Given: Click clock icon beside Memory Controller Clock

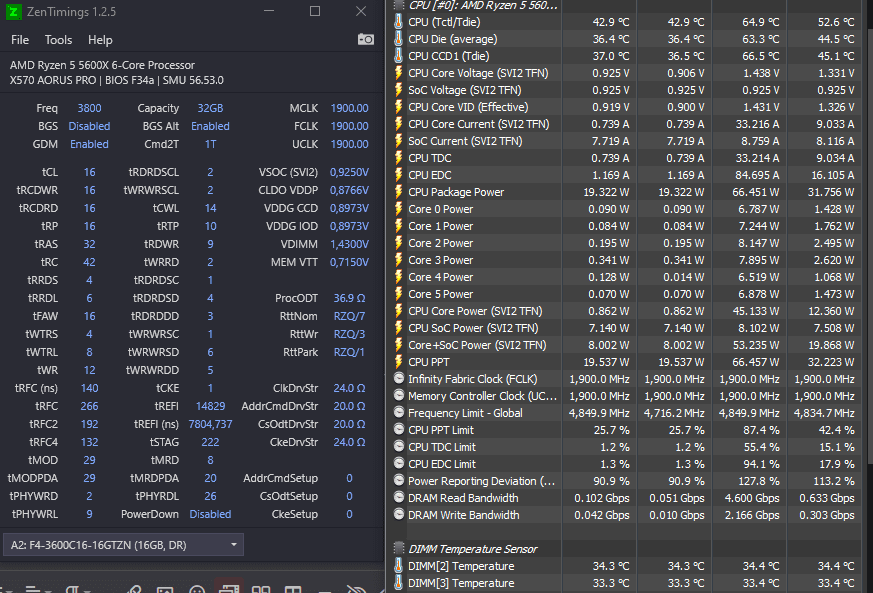Looking at the screenshot, I should 399,396.
